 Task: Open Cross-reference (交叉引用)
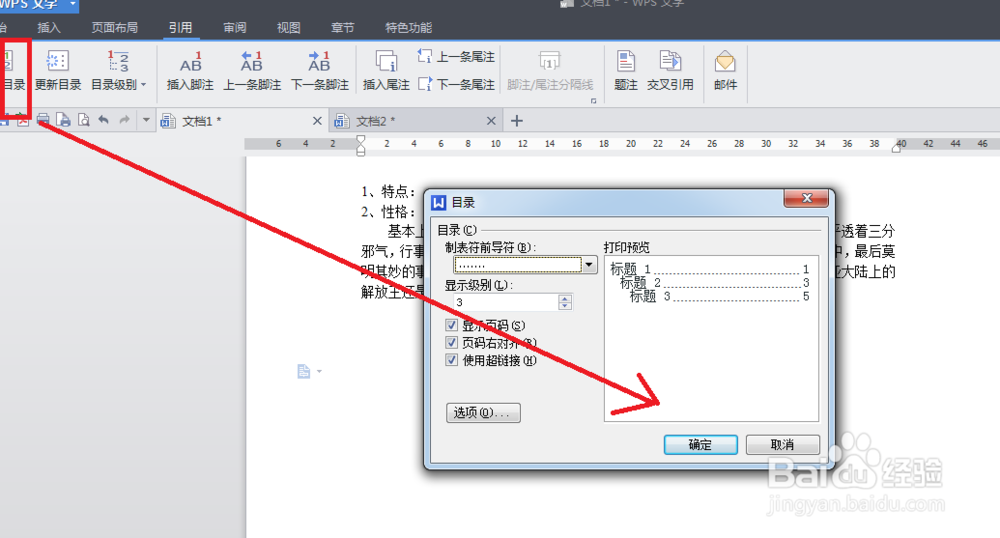tap(670, 70)
